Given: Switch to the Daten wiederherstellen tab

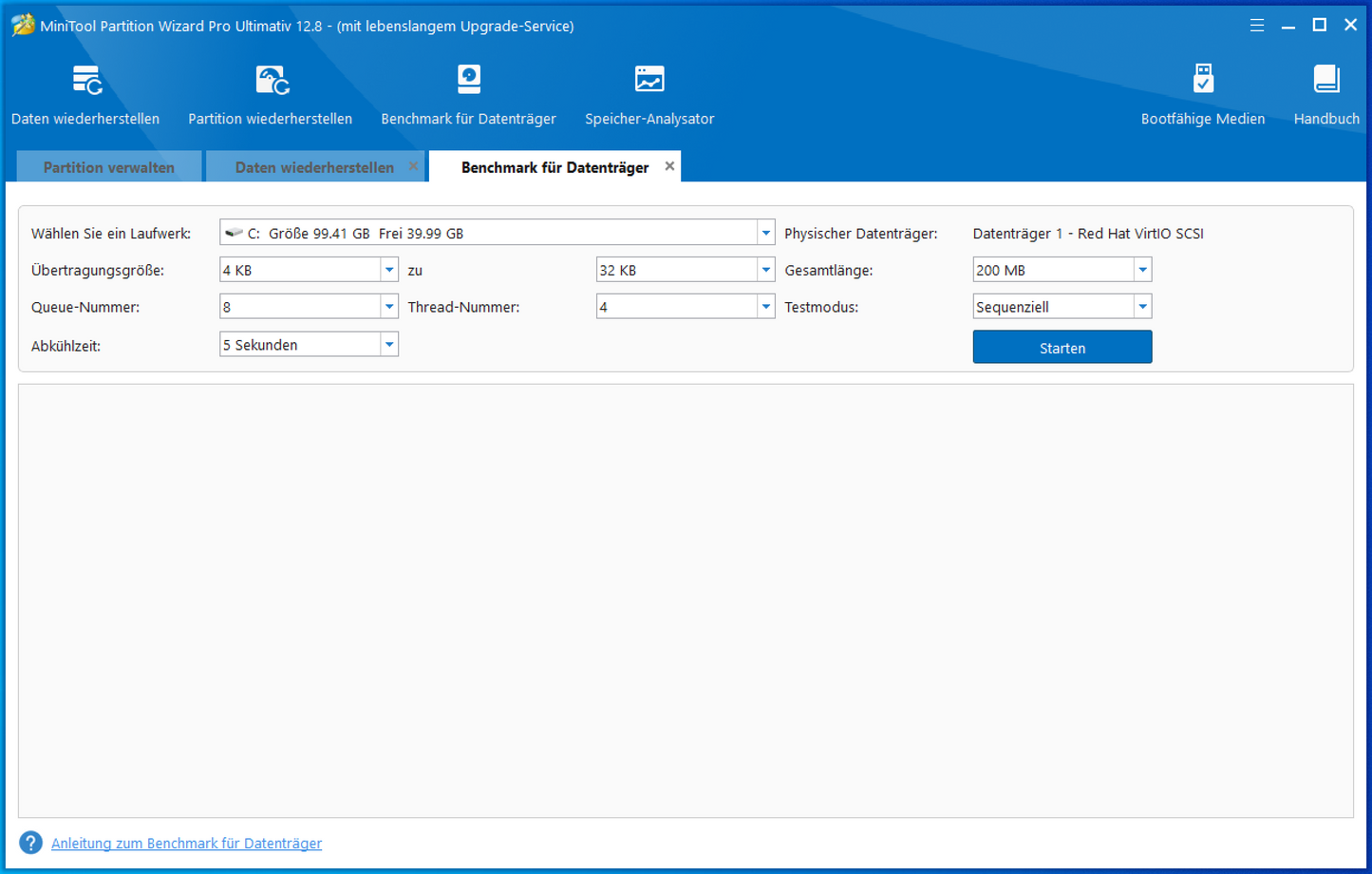Looking at the screenshot, I should tap(313, 167).
